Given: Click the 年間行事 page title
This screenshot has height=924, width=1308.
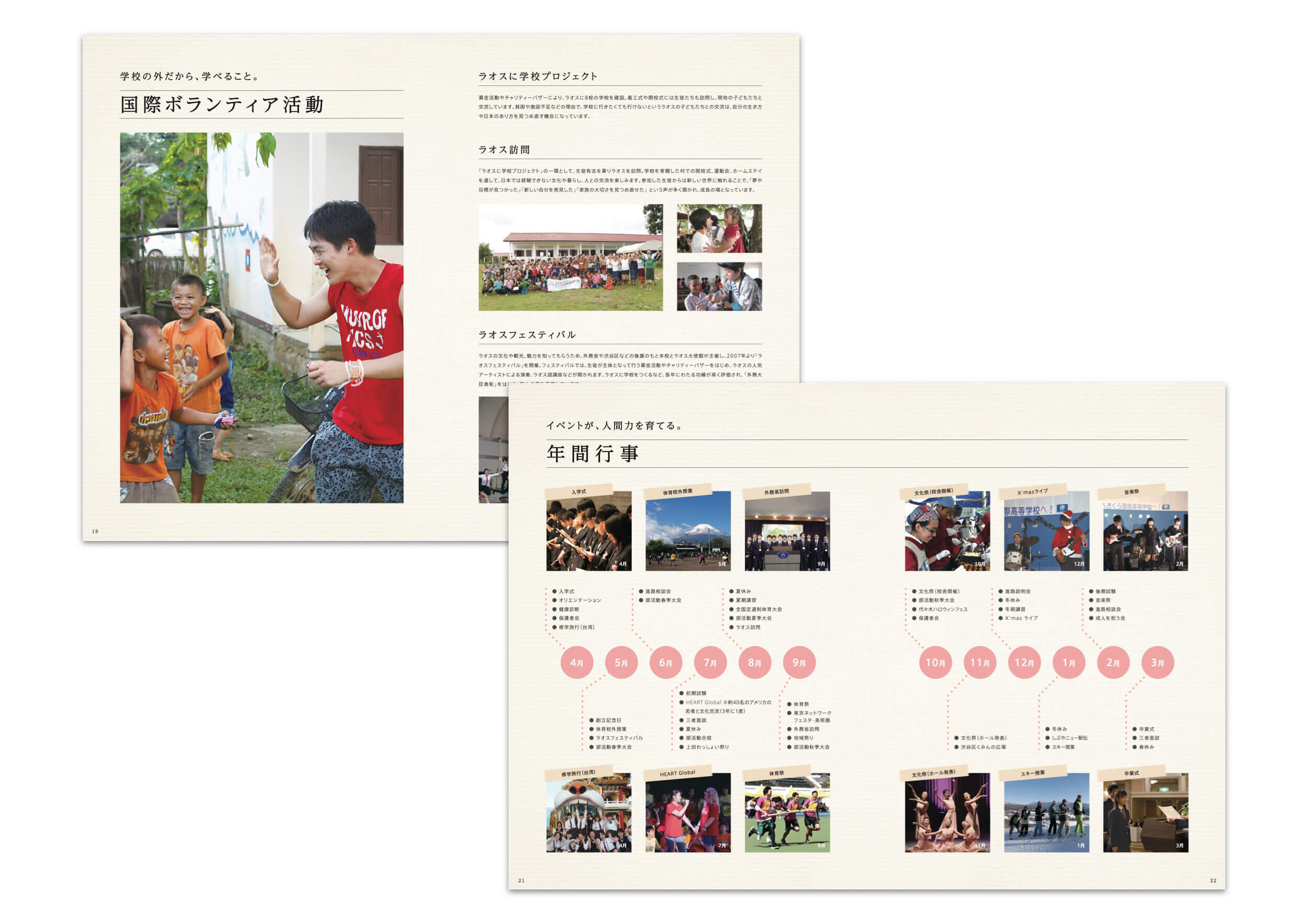Looking at the screenshot, I should (x=593, y=454).
